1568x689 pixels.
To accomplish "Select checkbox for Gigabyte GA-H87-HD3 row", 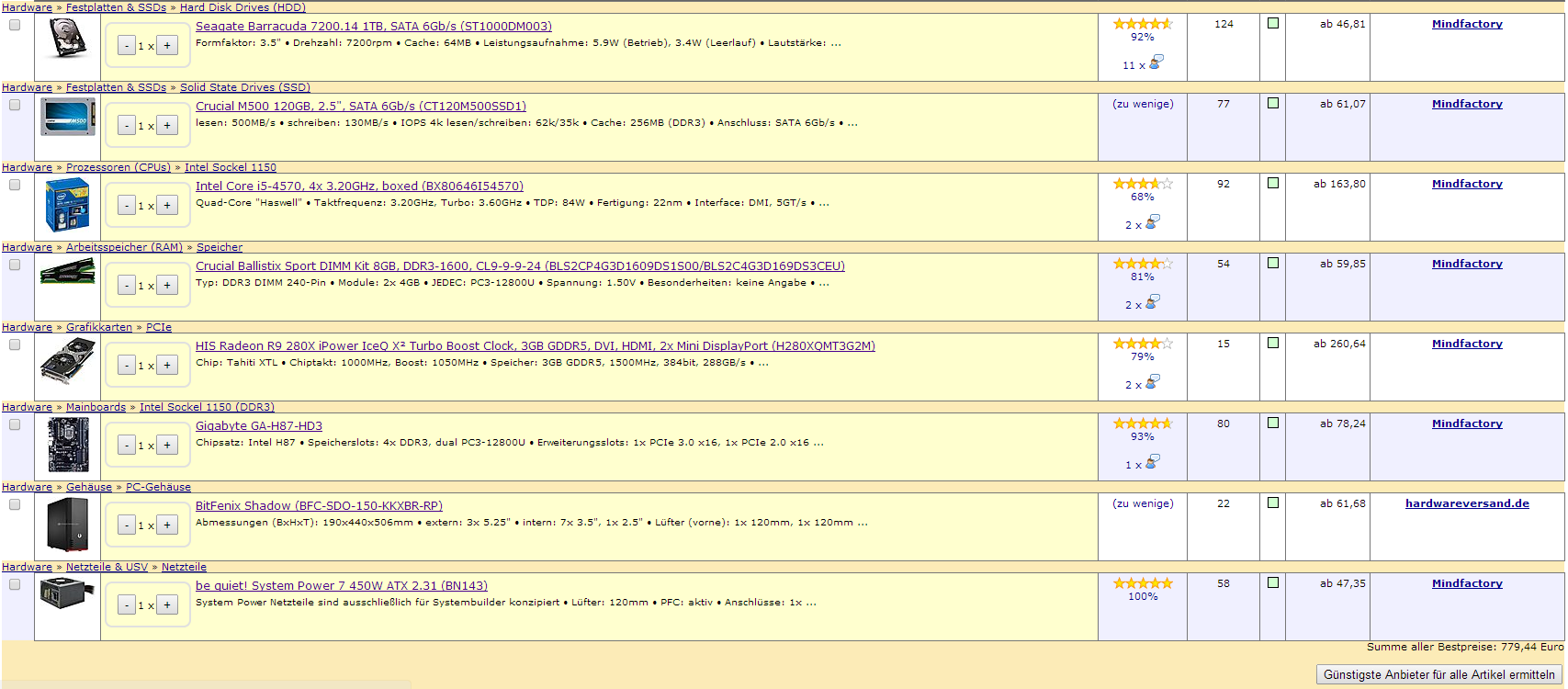I will tap(15, 424).
